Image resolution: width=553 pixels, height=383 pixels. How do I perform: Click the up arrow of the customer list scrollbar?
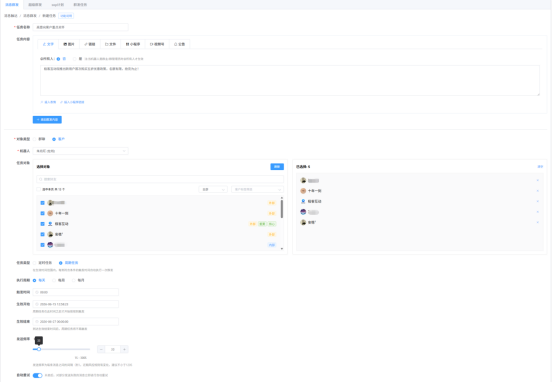coord(282,198)
